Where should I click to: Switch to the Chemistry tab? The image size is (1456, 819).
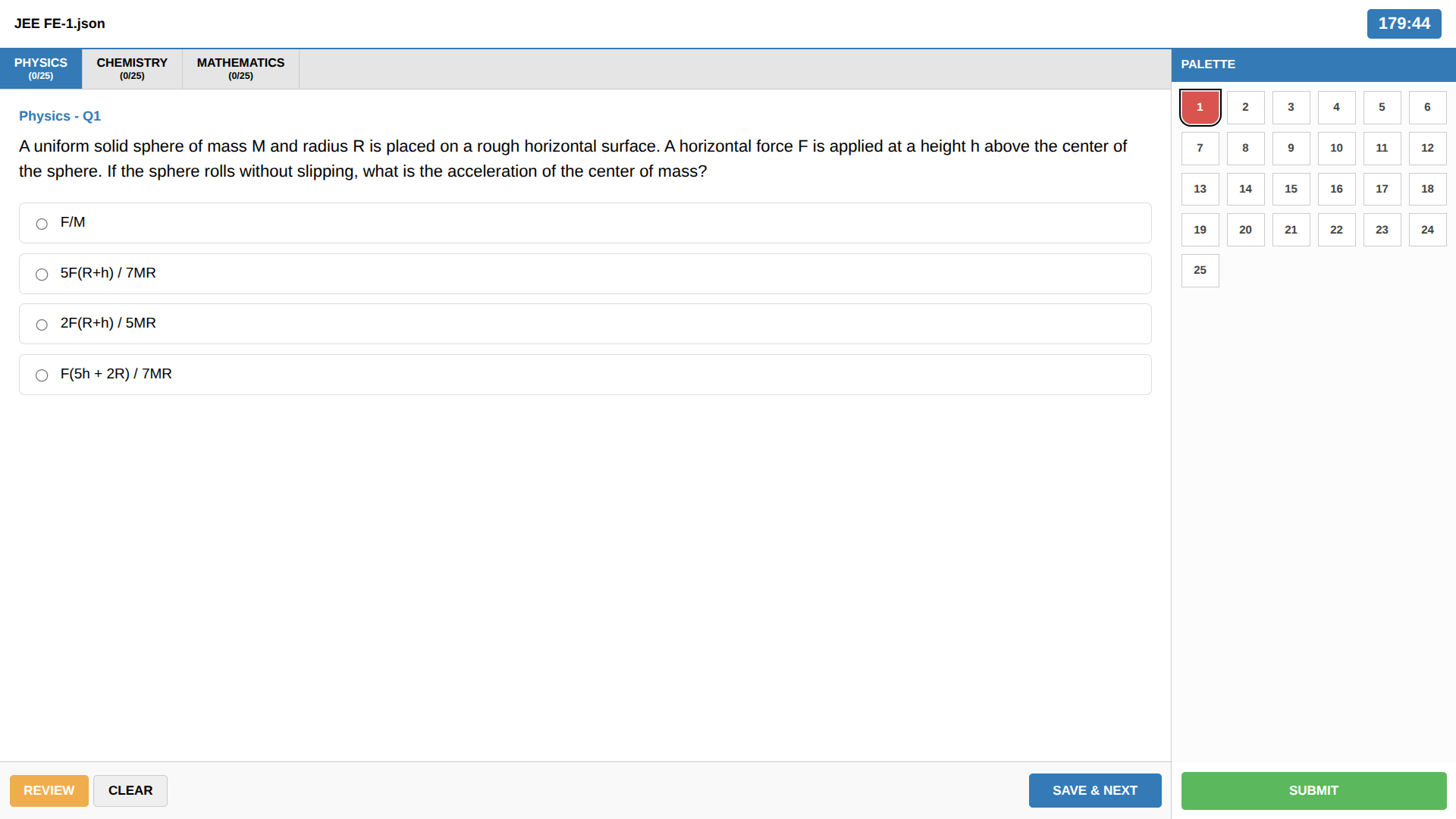[132, 68]
